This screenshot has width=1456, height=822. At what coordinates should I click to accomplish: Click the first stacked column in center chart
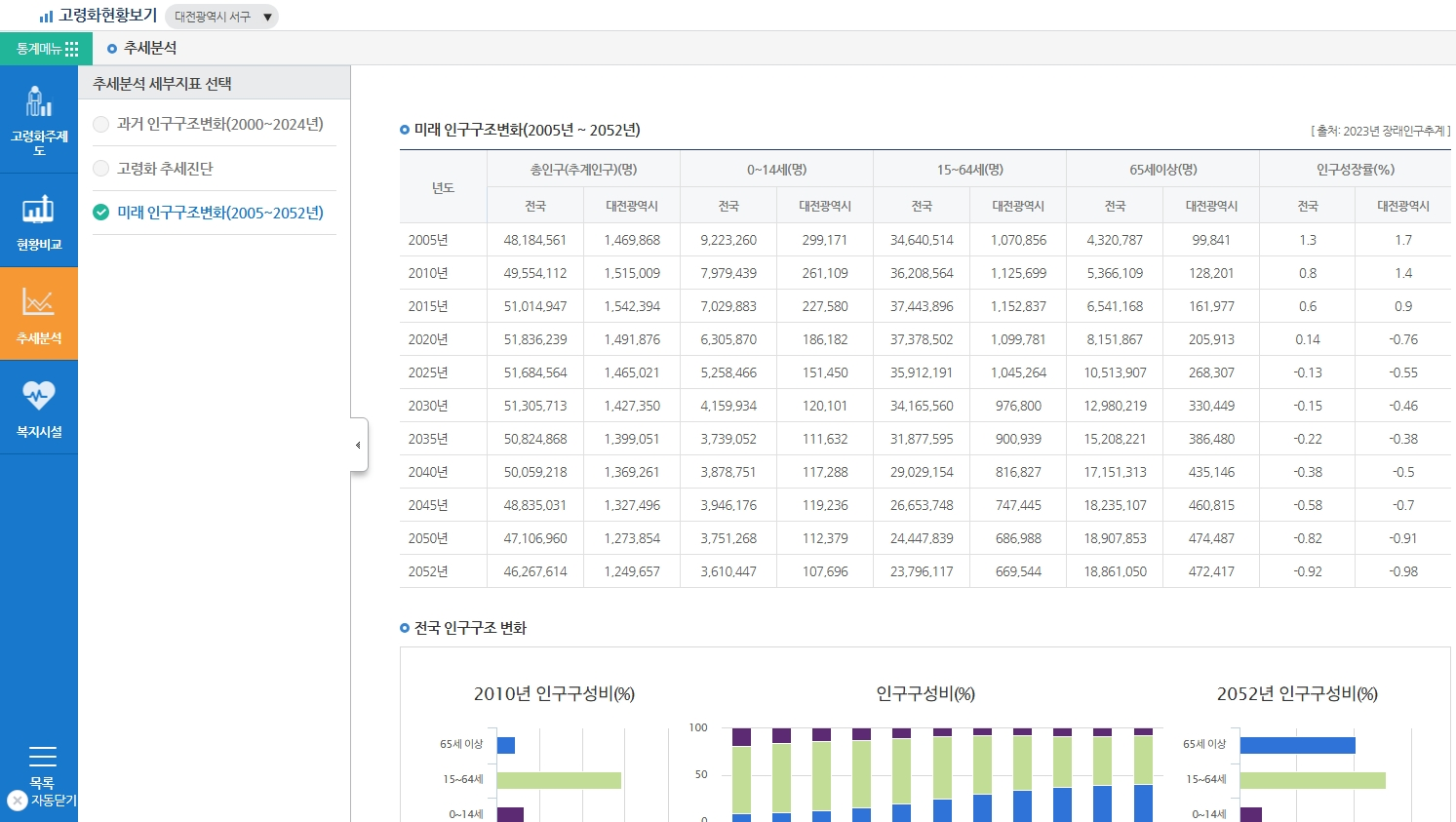click(x=742, y=775)
